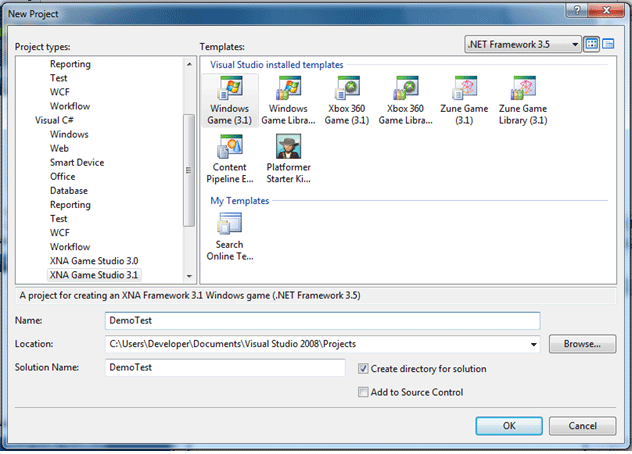Click the project types scroll up arrow
632x454 pixels.
(x=189, y=64)
